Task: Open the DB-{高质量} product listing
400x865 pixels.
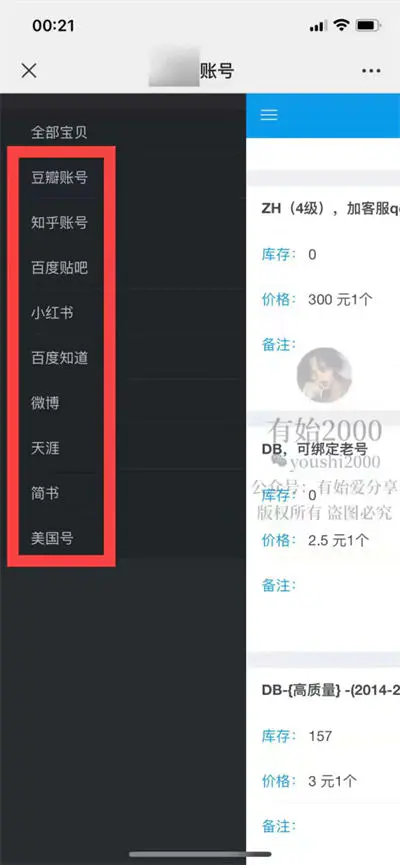Action: coord(330,690)
